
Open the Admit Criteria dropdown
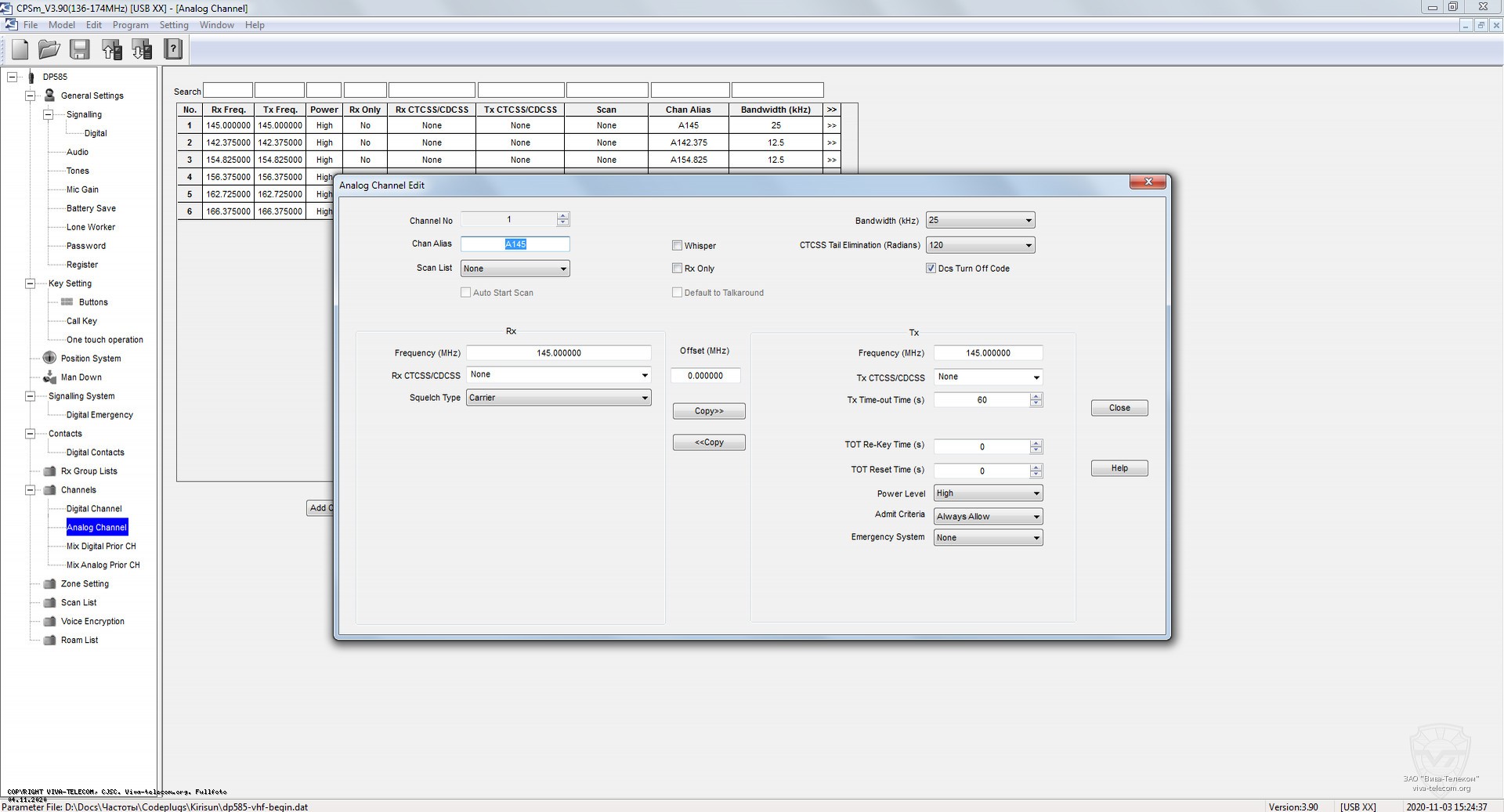988,517
